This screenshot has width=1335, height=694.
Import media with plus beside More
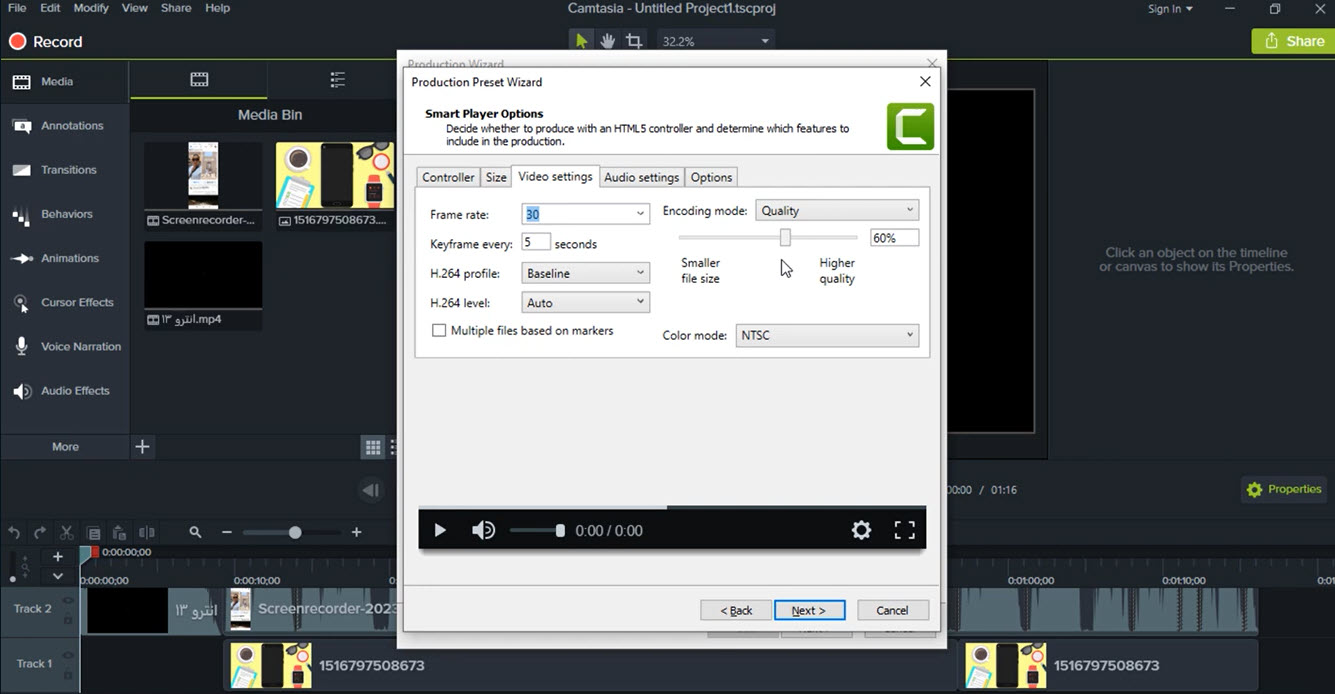click(x=142, y=447)
